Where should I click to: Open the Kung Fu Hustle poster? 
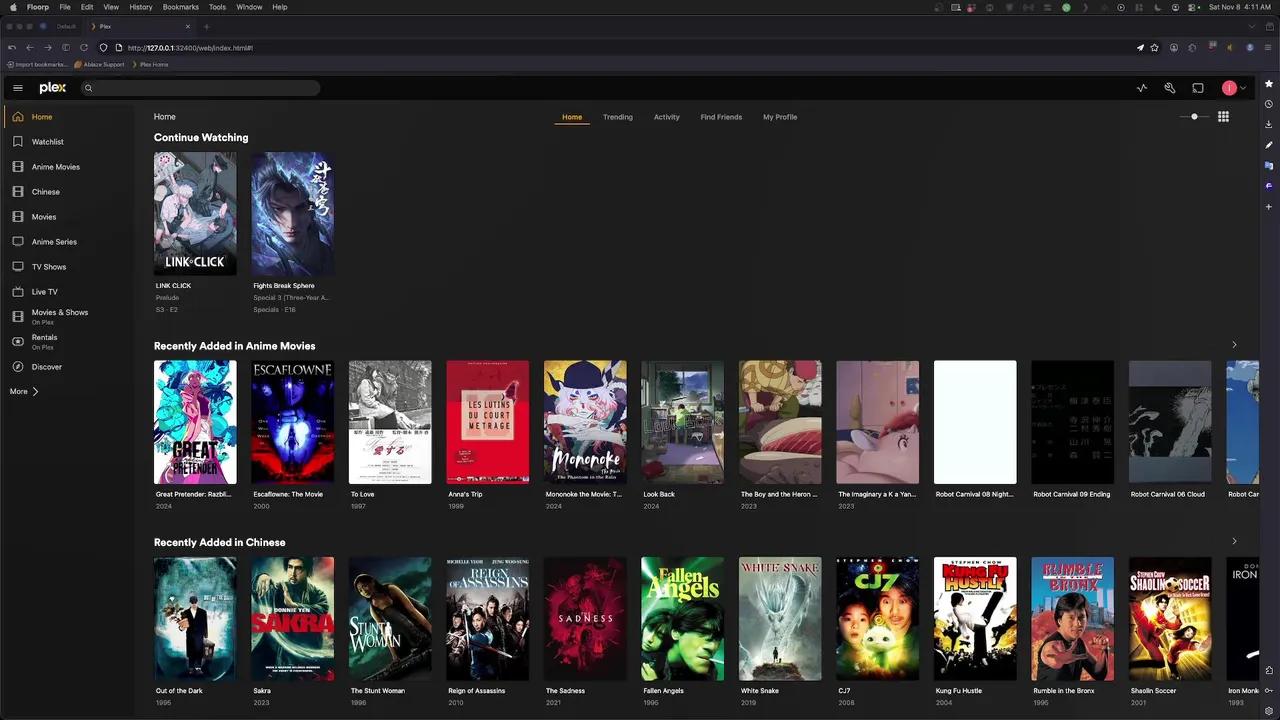(x=975, y=619)
